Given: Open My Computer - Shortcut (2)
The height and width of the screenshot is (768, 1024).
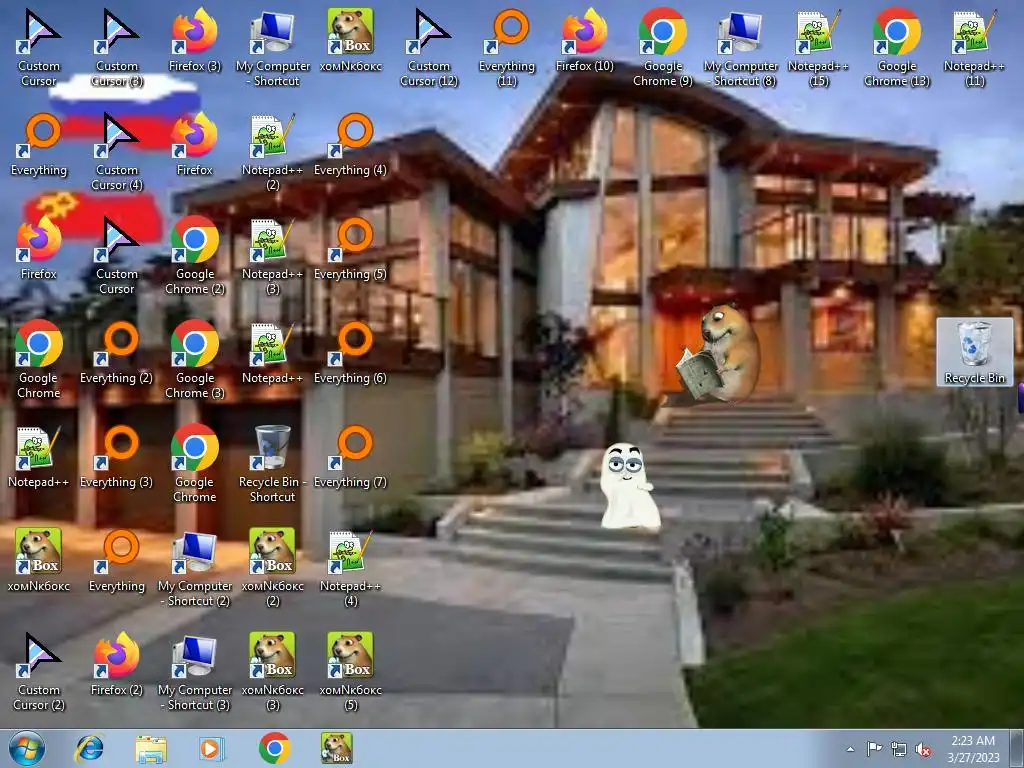Looking at the screenshot, I should 195,567.
